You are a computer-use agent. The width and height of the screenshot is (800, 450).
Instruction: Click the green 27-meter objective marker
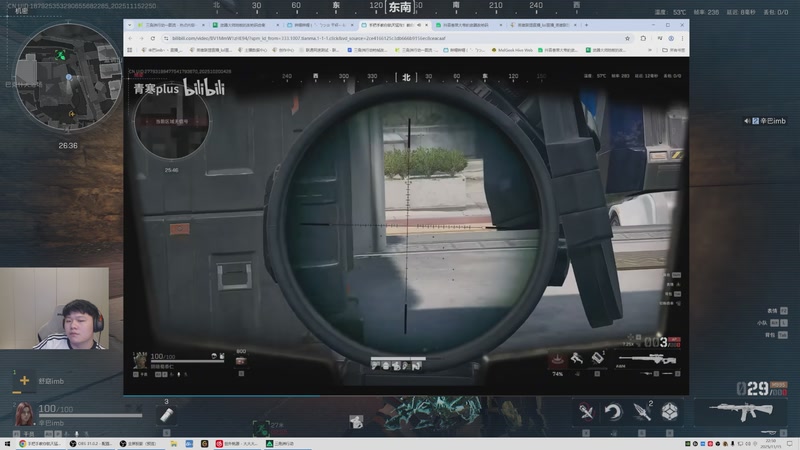pos(261,427)
